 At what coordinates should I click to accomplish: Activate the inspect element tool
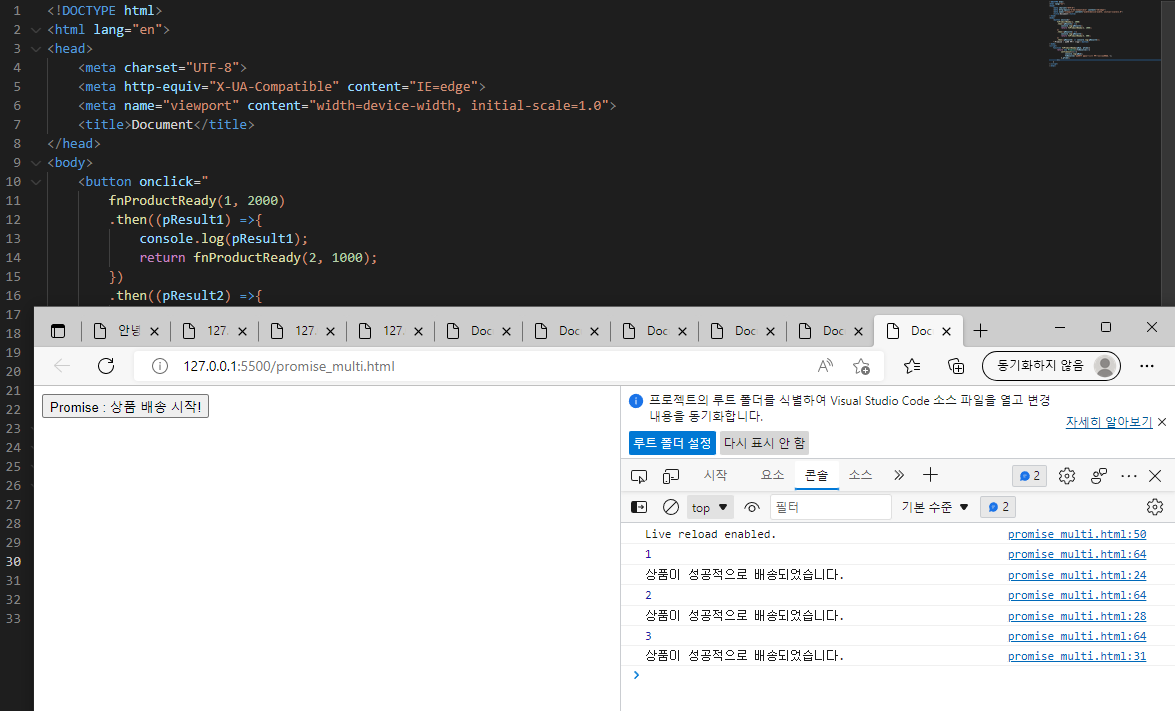638,476
